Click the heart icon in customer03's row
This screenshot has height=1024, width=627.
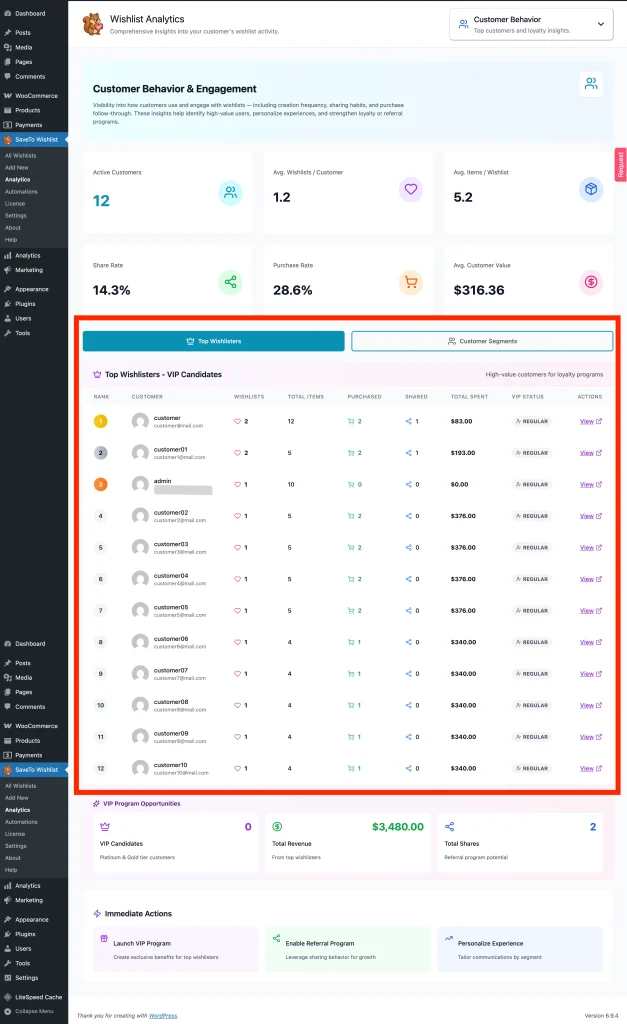[238, 547]
